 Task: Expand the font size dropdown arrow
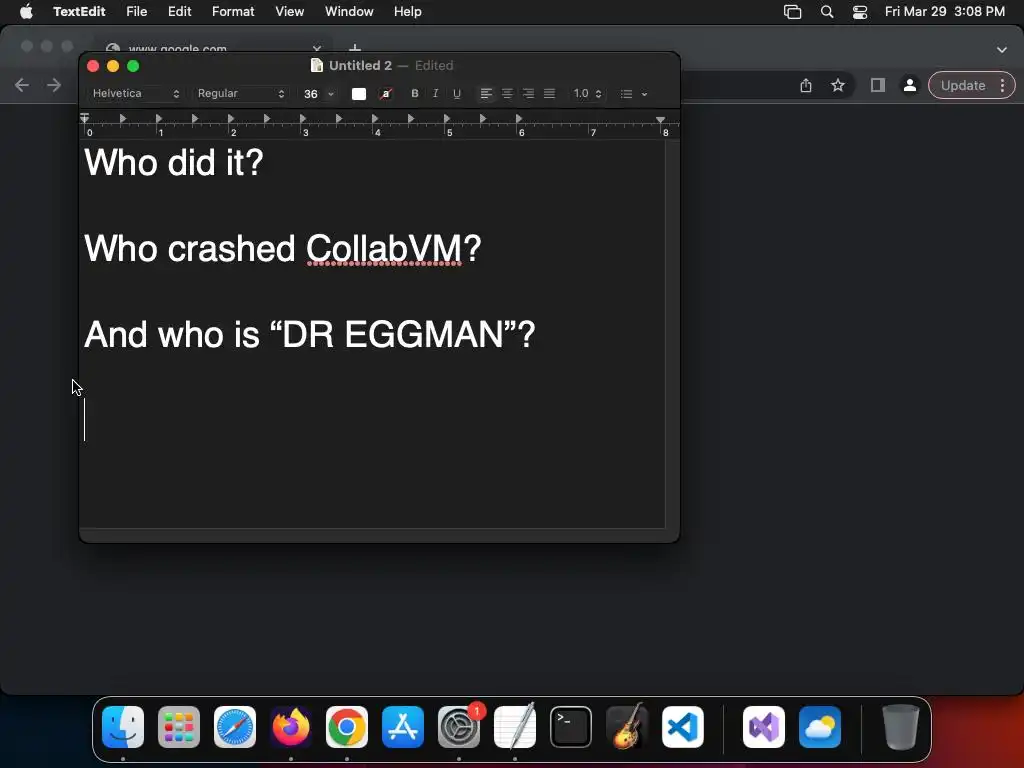click(x=331, y=94)
